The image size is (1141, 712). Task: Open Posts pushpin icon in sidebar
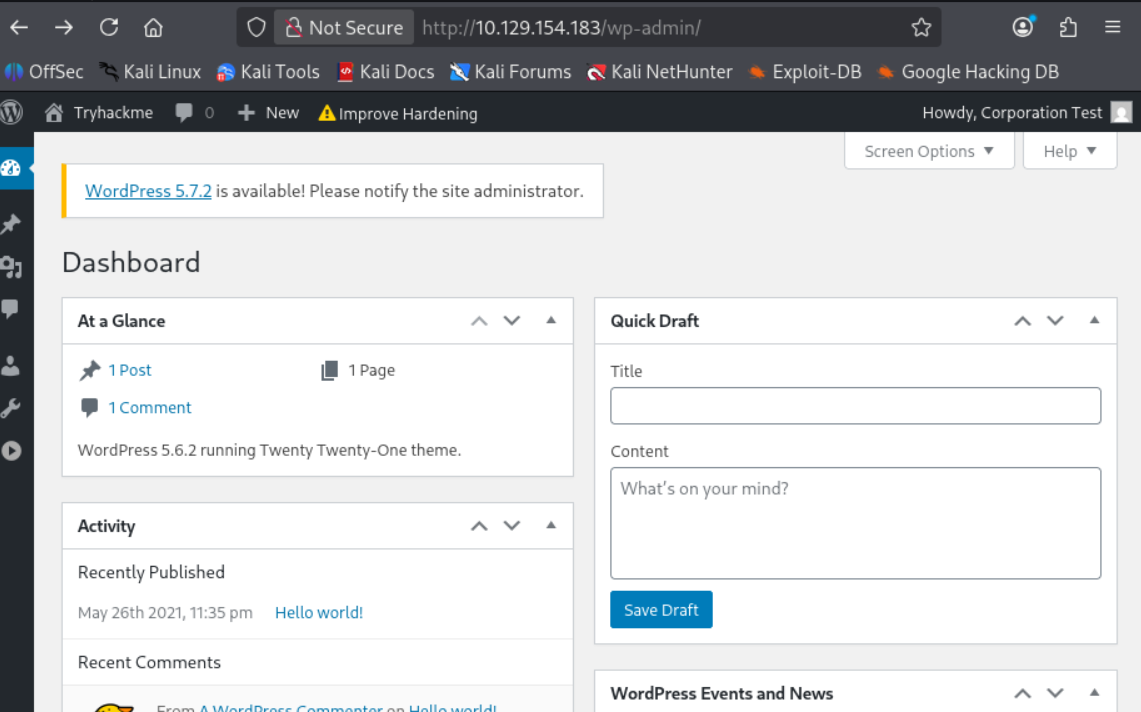coord(11,224)
